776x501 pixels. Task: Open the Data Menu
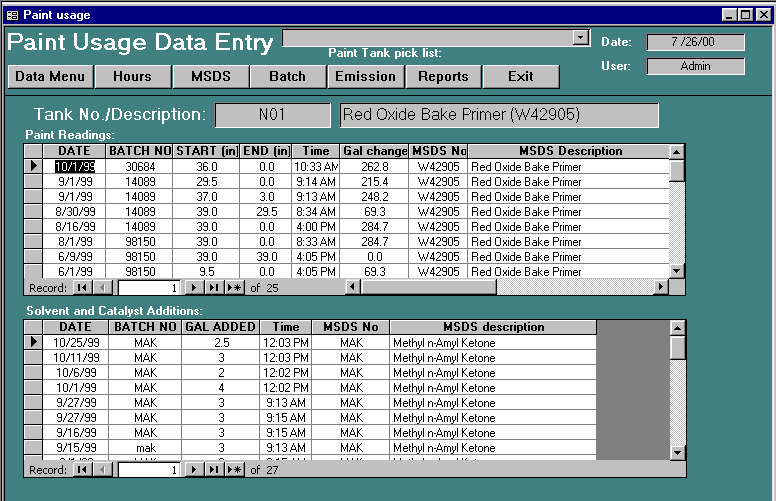pos(50,77)
